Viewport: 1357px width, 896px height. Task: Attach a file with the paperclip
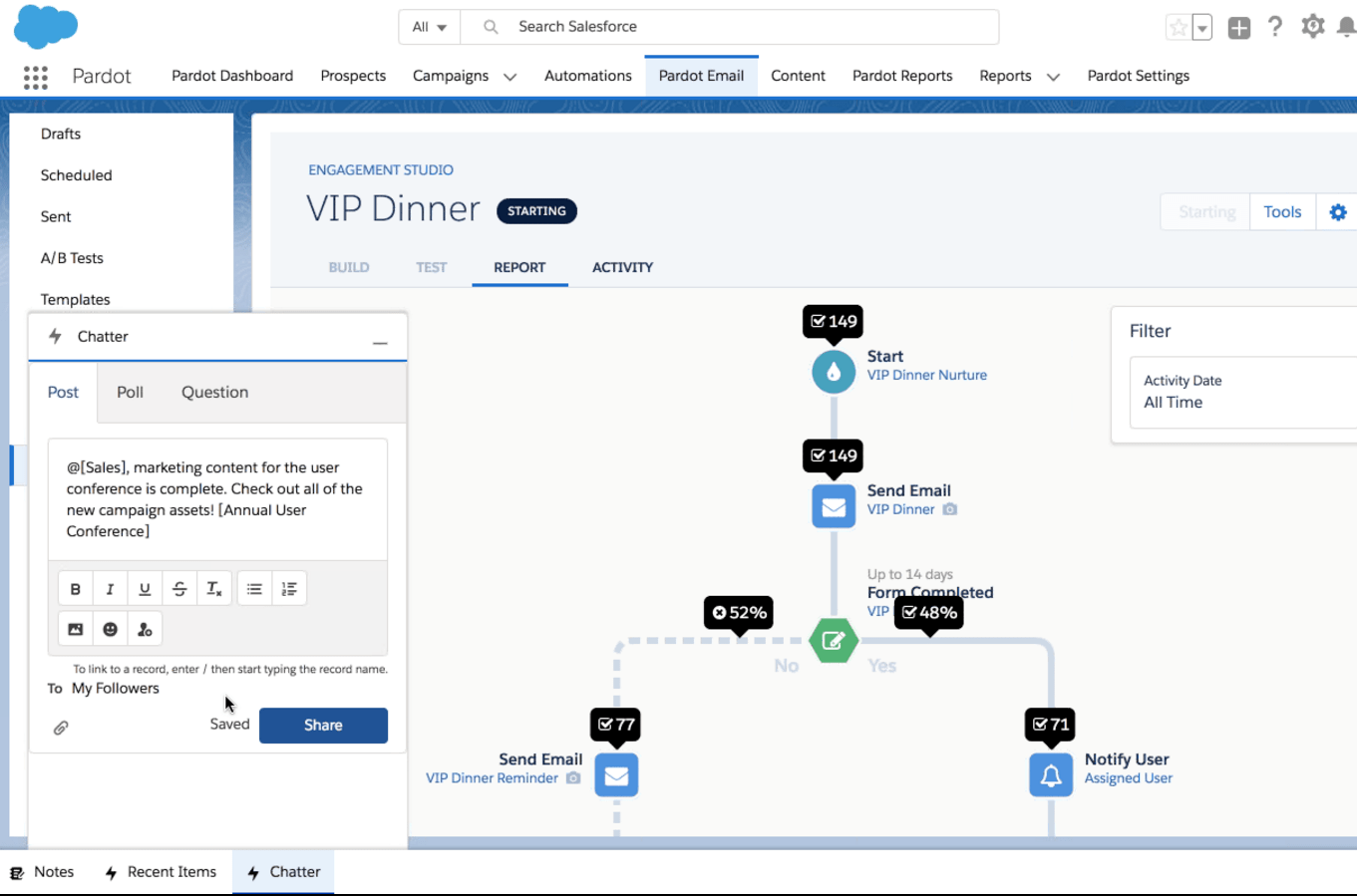[61, 728]
